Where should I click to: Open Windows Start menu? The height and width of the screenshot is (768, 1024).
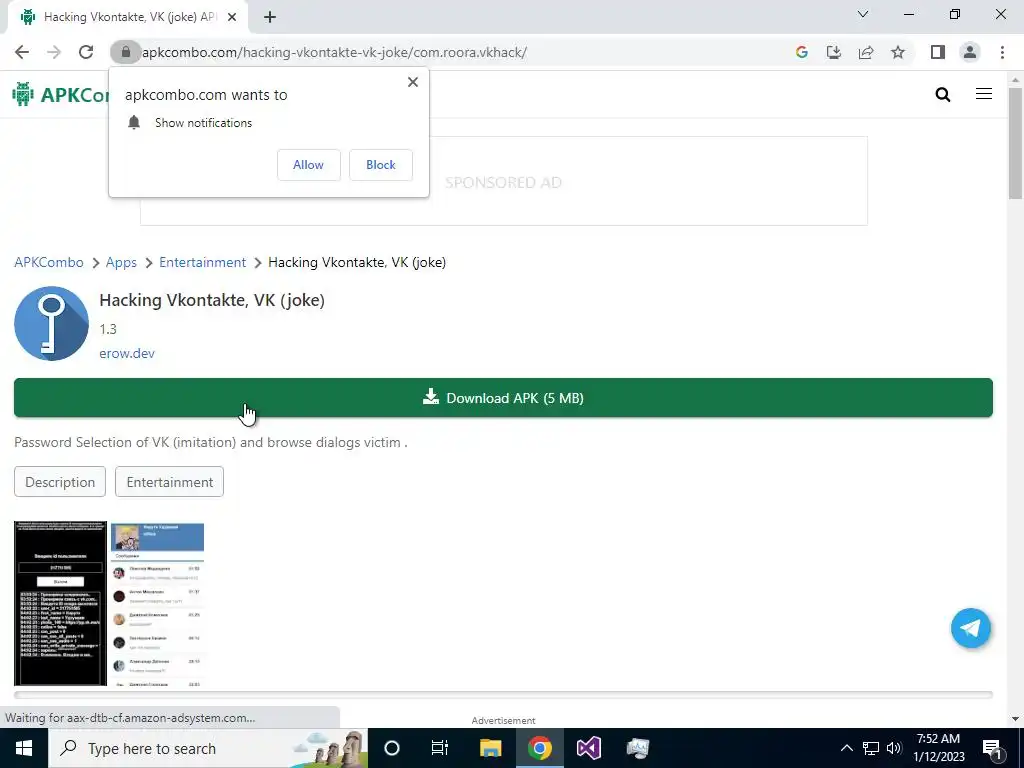click(24, 748)
